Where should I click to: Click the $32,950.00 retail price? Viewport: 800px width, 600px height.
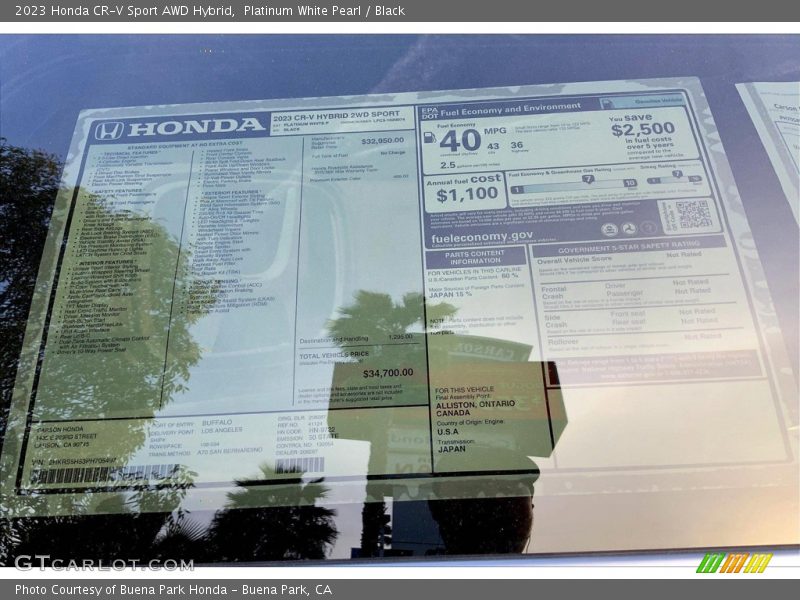[382, 141]
